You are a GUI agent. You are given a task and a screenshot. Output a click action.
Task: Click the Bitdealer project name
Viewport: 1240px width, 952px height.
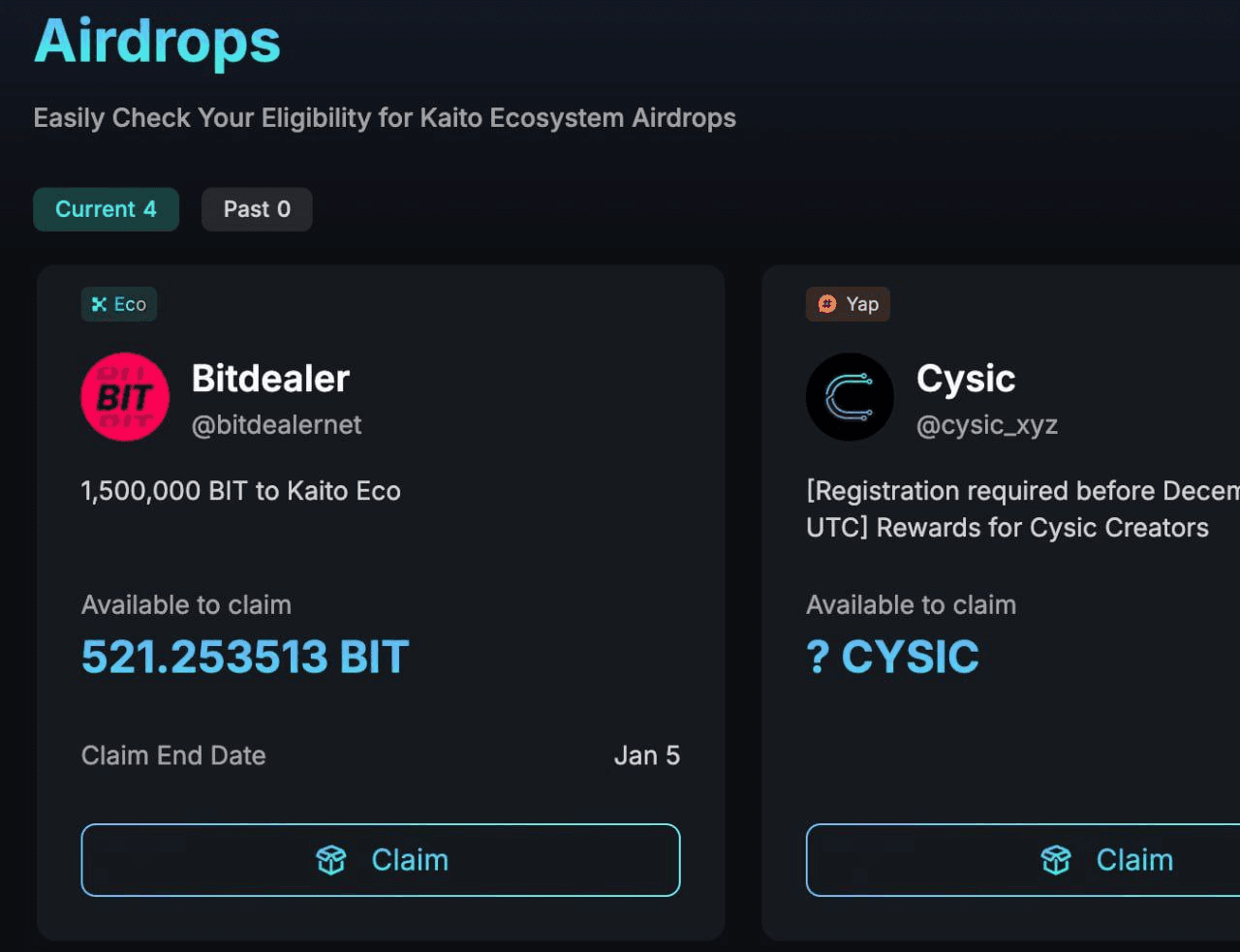coord(270,379)
